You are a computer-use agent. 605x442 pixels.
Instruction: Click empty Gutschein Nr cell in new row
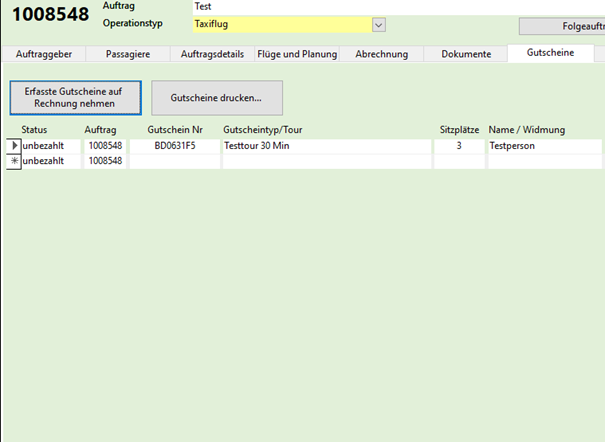point(177,161)
